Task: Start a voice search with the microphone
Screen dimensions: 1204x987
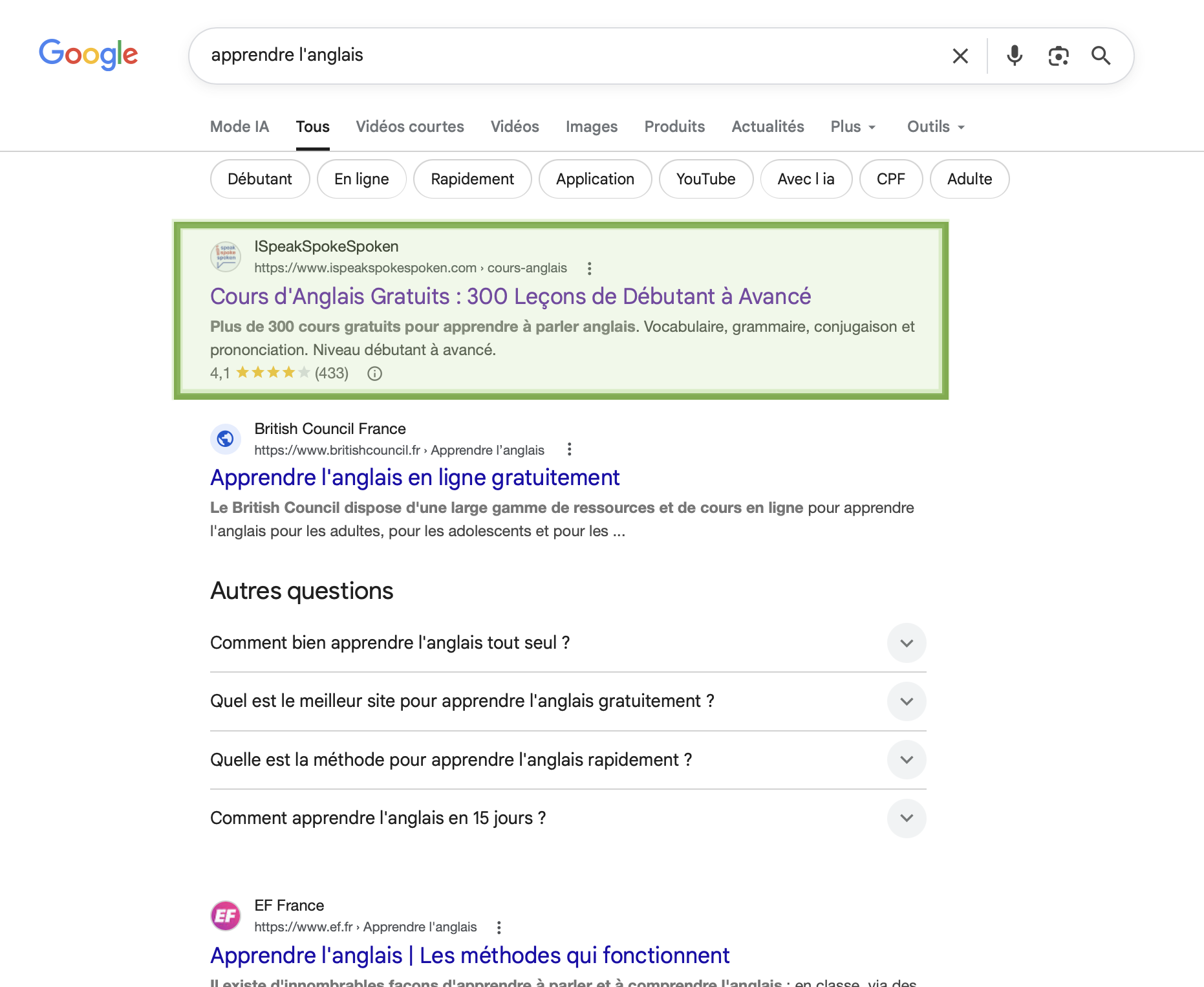Action: tap(1015, 56)
